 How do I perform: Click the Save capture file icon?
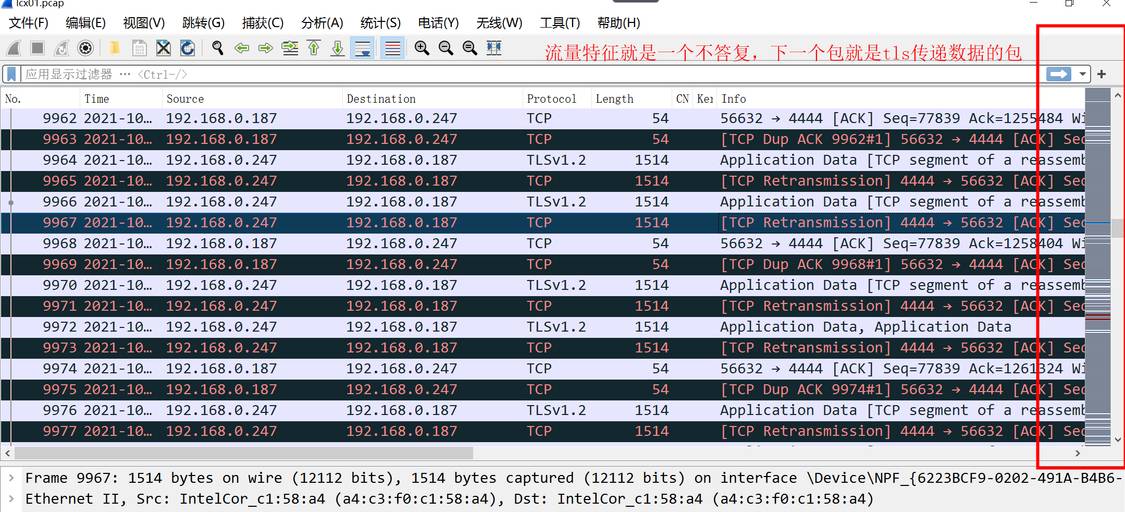coord(139,49)
